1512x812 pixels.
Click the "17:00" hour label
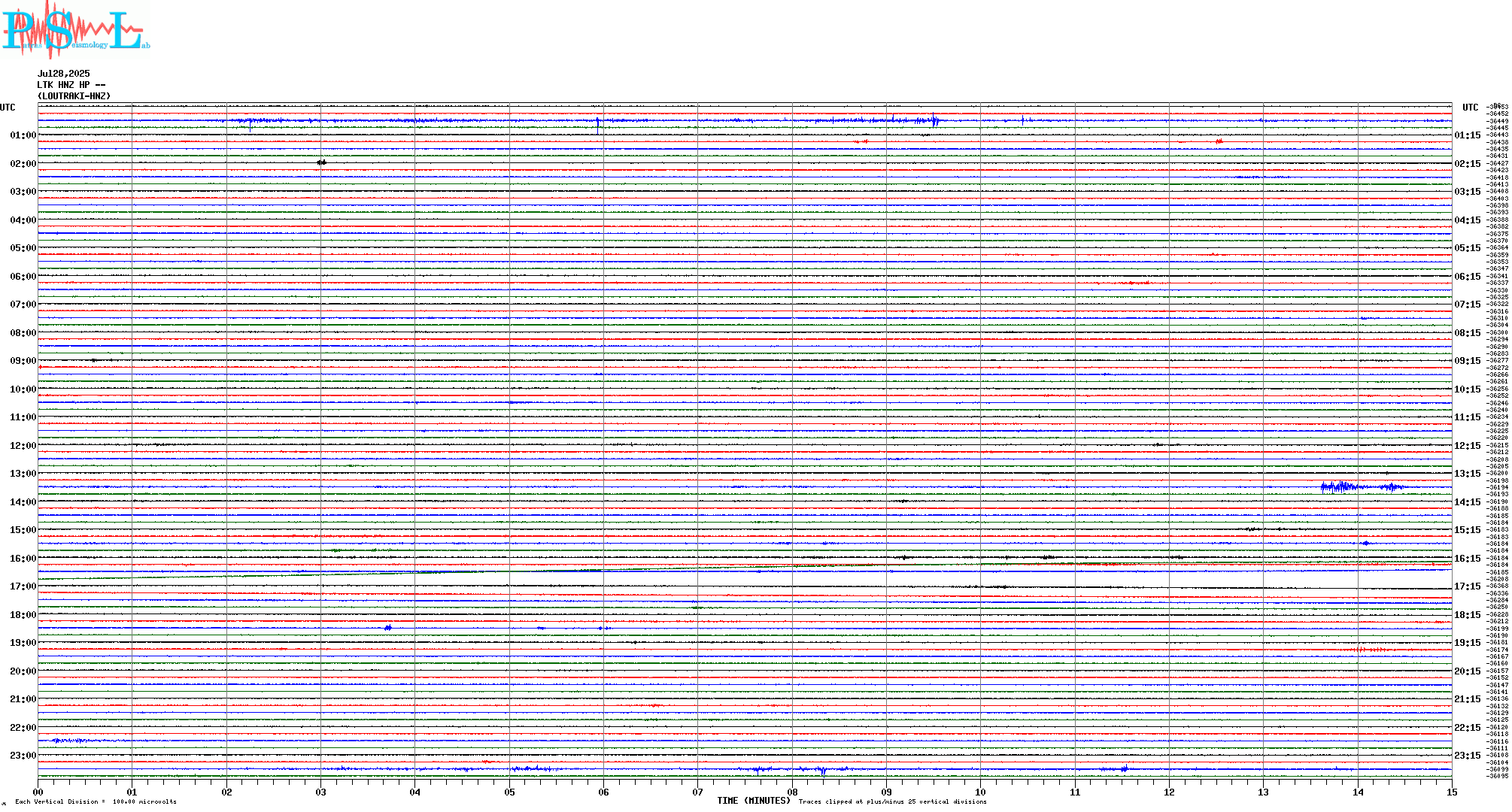tap(23, 586)
